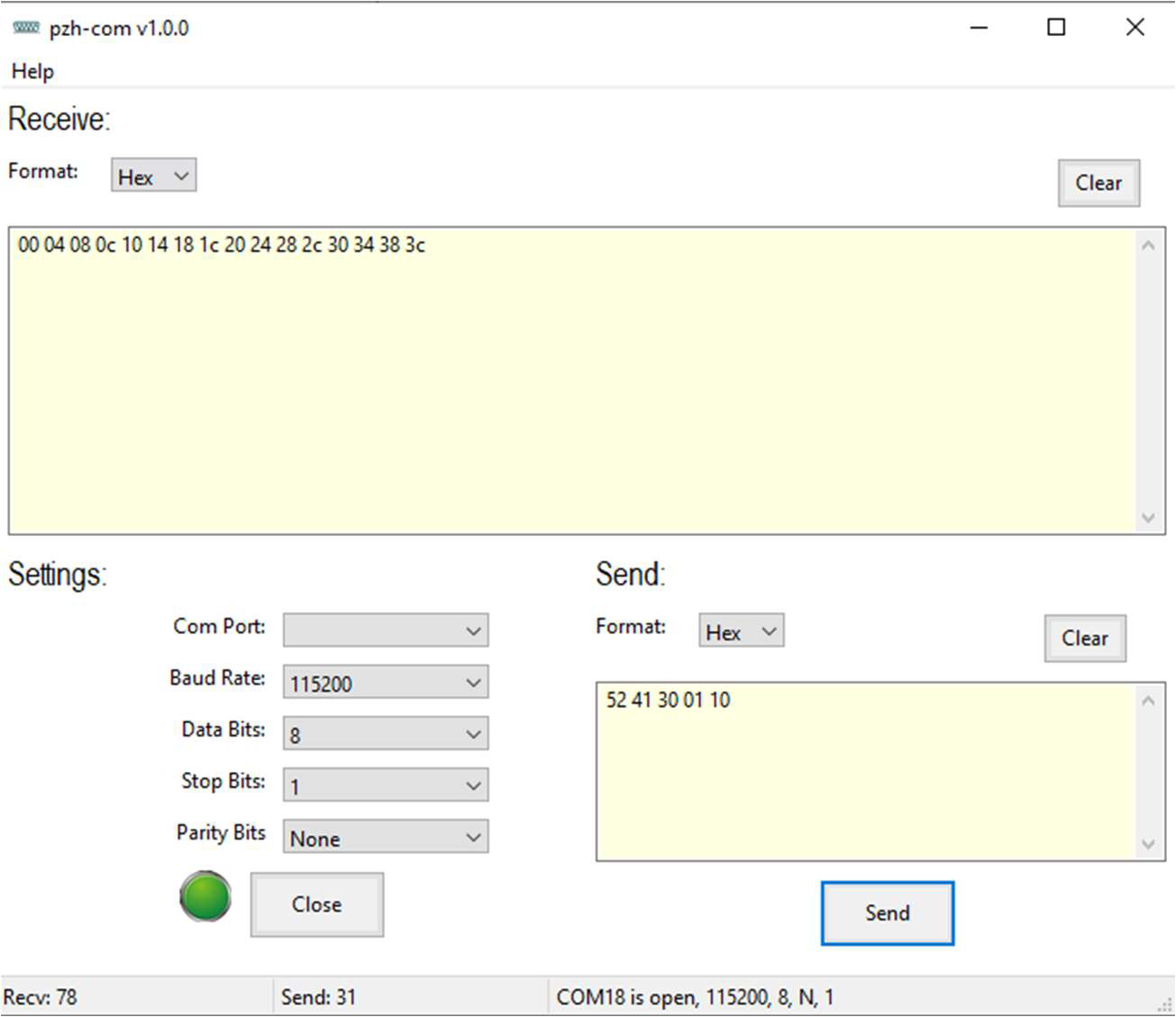
Task: Minimize the pzh-com window
Action: pos(980,28)
